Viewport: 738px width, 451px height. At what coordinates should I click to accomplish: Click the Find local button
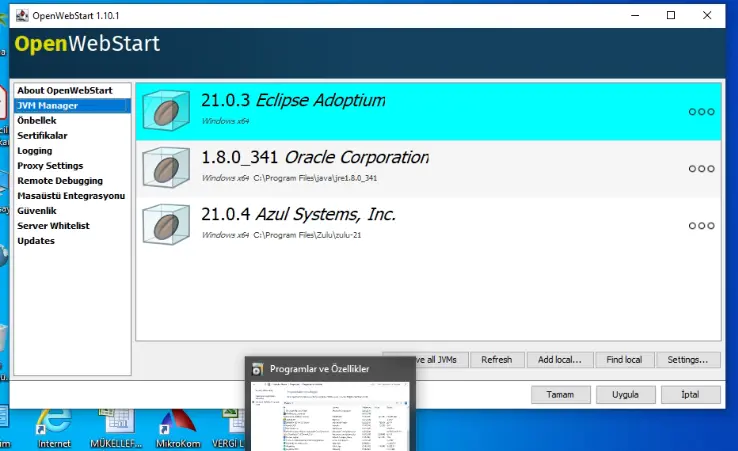[624, 360]
